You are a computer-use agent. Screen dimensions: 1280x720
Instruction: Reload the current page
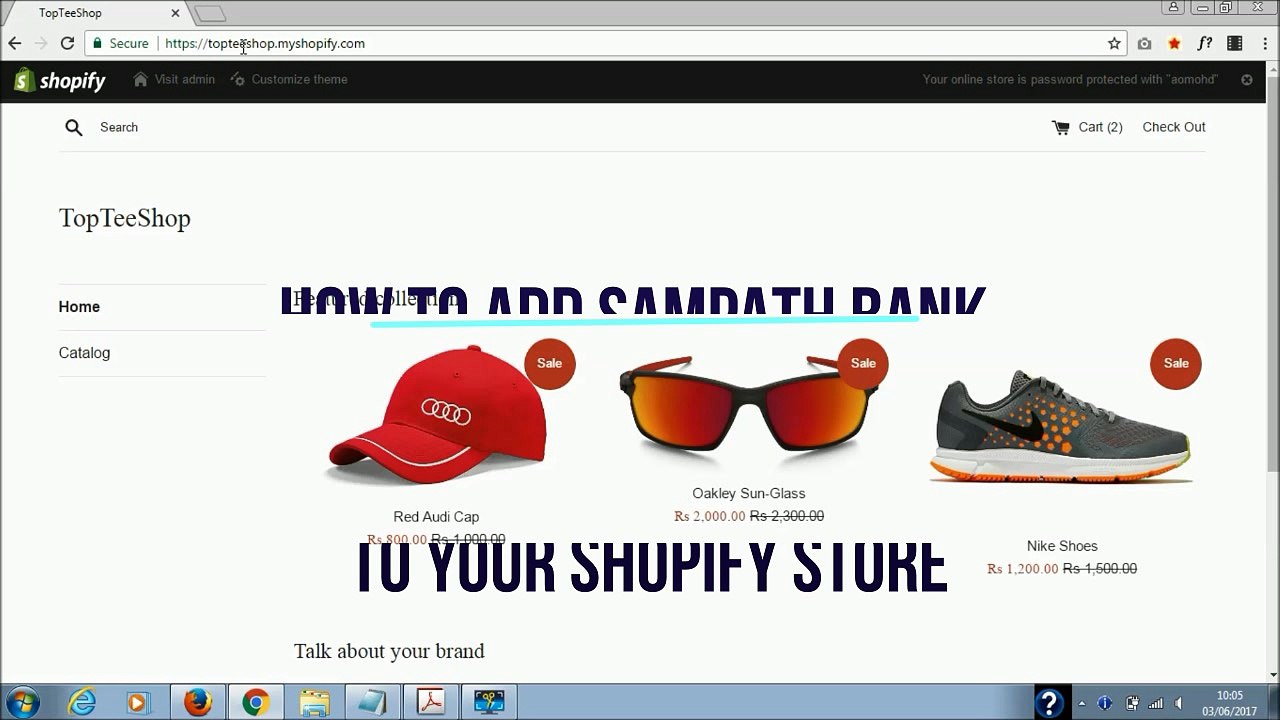coord(67,43)
